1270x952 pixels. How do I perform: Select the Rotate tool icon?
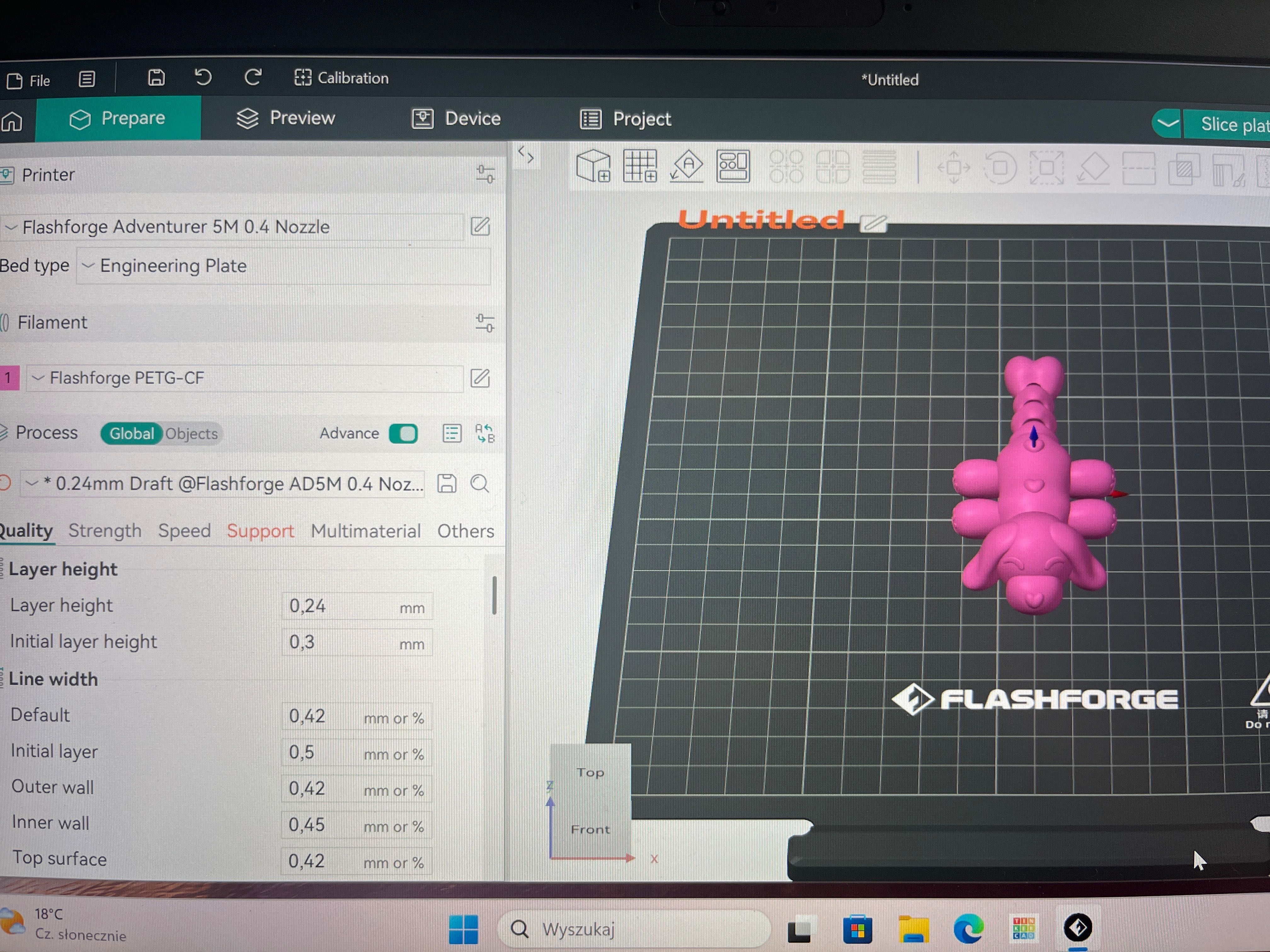coord(1000,167)
